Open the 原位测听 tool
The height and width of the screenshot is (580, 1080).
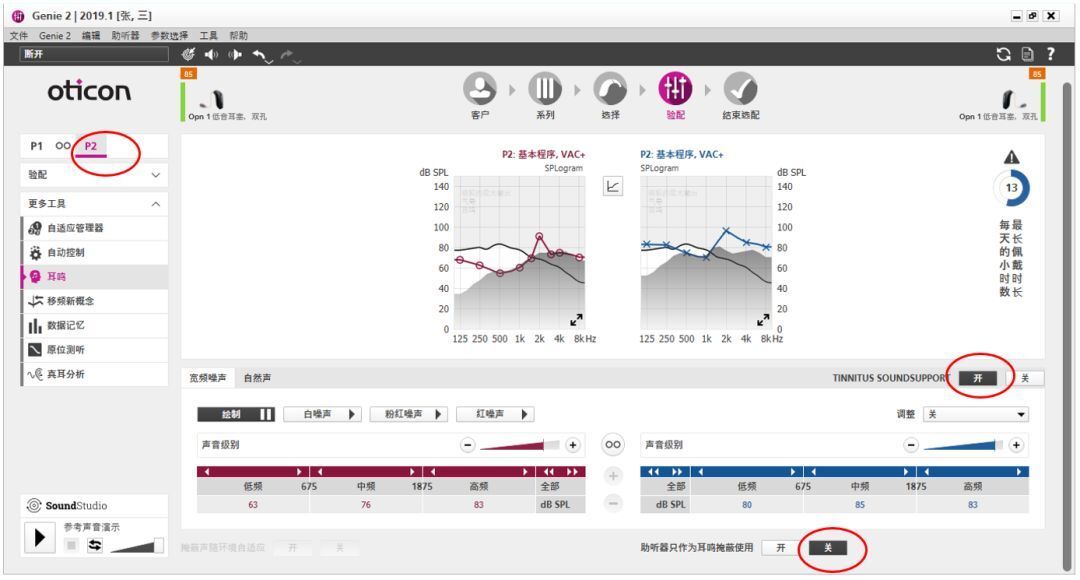(x=95, y=349)
